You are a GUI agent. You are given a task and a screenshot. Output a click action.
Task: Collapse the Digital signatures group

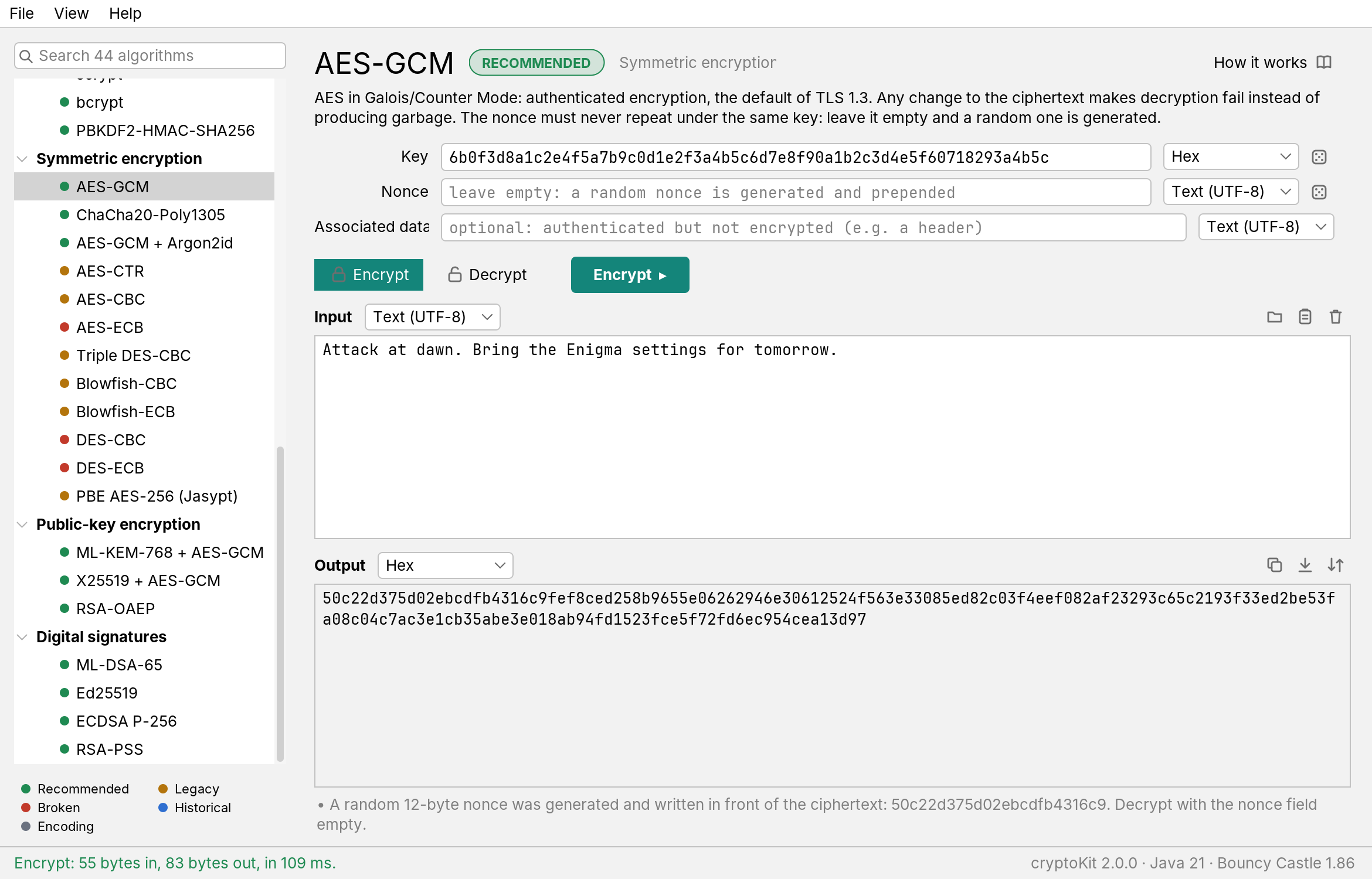pyautogui.click(x=22, y=637)
